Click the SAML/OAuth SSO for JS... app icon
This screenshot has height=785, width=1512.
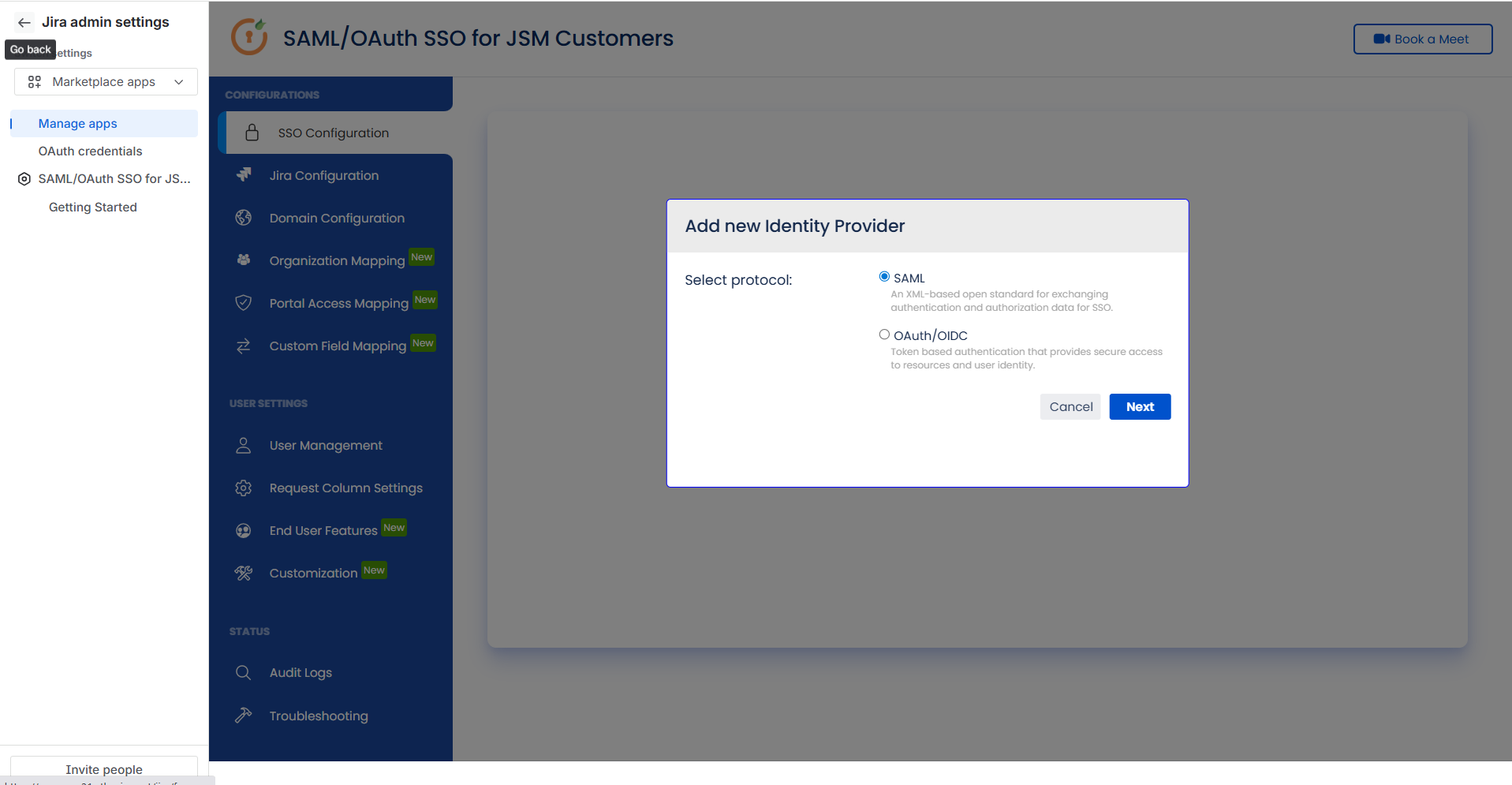24,179
